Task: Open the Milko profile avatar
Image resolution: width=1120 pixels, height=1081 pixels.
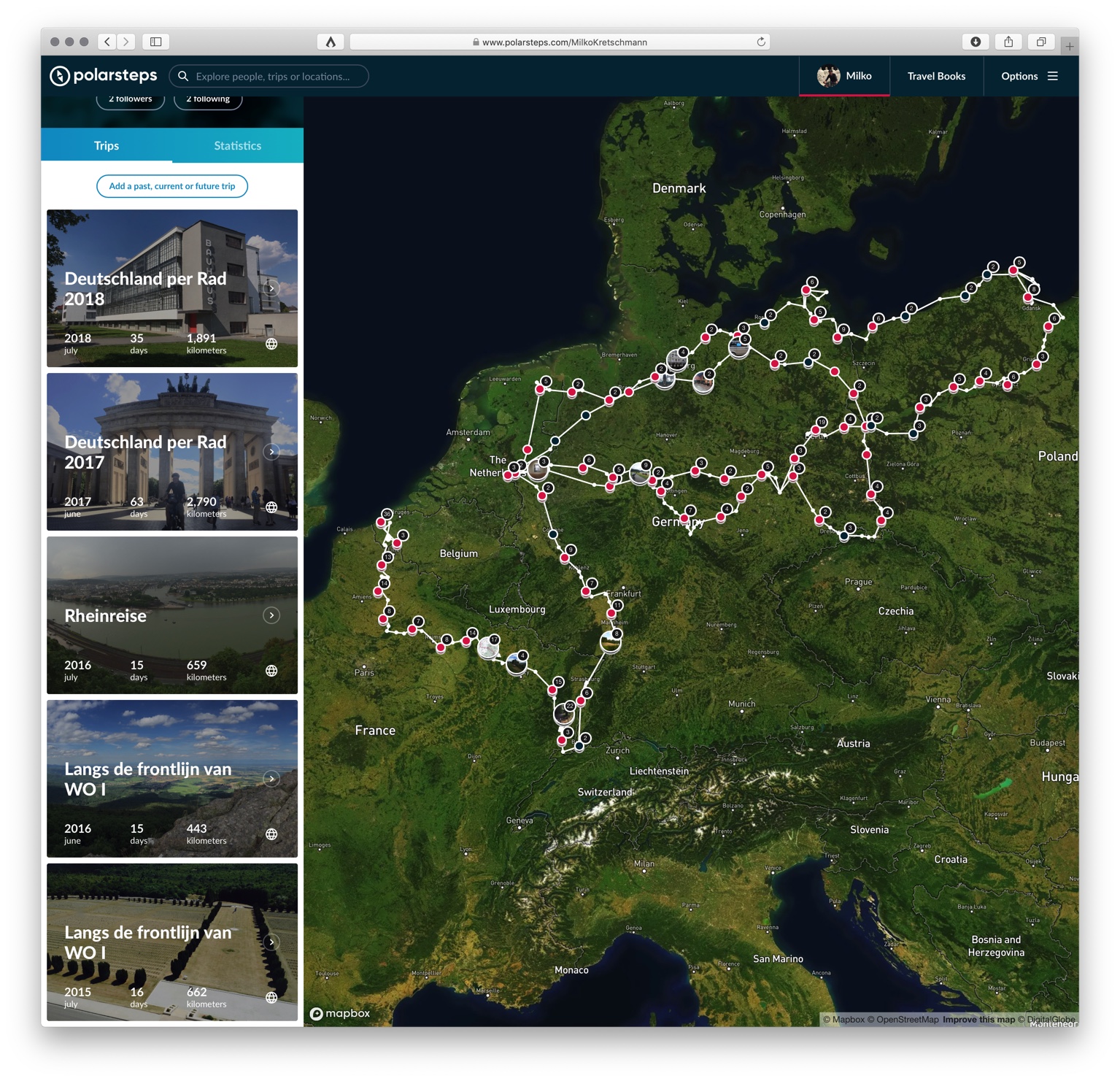Action: coord(828,76)
